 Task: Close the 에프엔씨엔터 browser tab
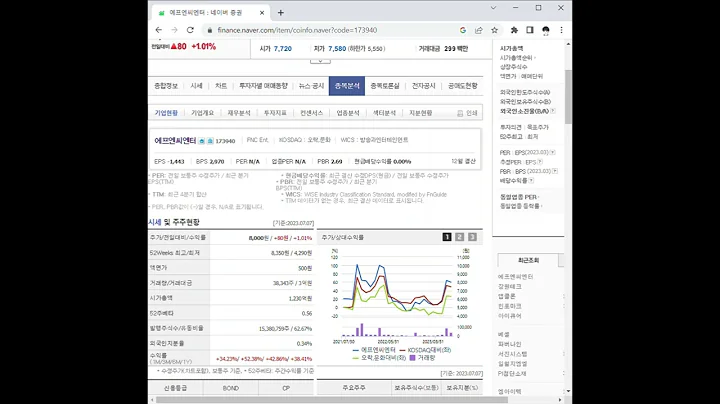click(x=262, y=13)
